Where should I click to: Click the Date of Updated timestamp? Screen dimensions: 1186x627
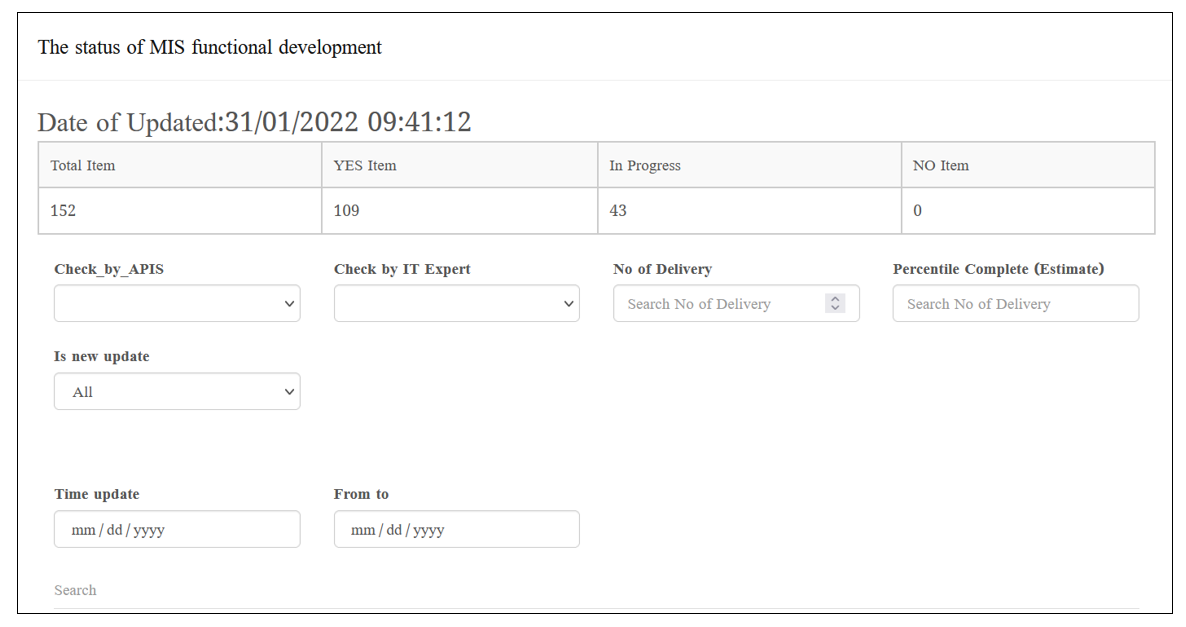254,122
